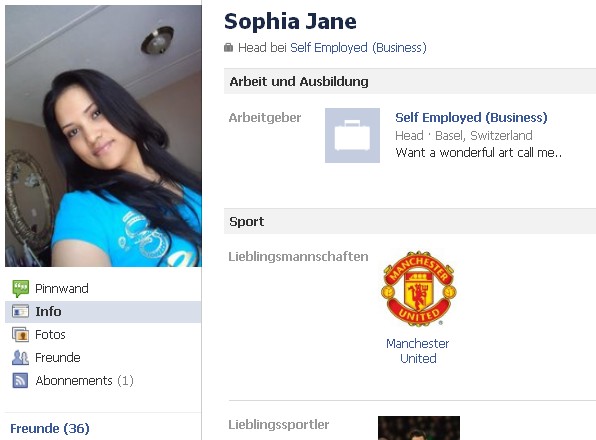The image size is (596, 440).
Task: Click the Lieblingssportler athlete thumbnail
Action: click(x=419, y=428)
